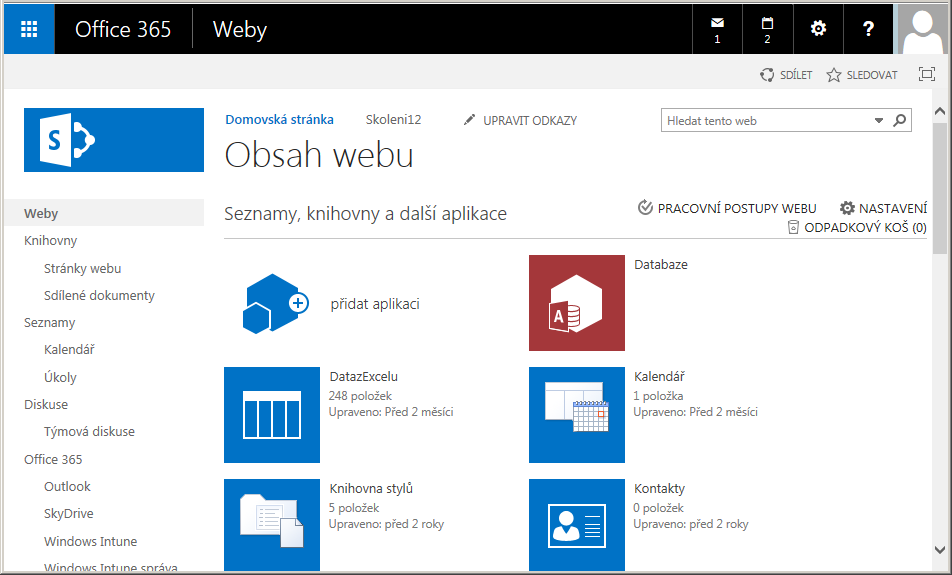The height and width of the screenshot is (575, 952).
Task: Open Stránky webu in the sidebar
Action: [x=83, y=268]
